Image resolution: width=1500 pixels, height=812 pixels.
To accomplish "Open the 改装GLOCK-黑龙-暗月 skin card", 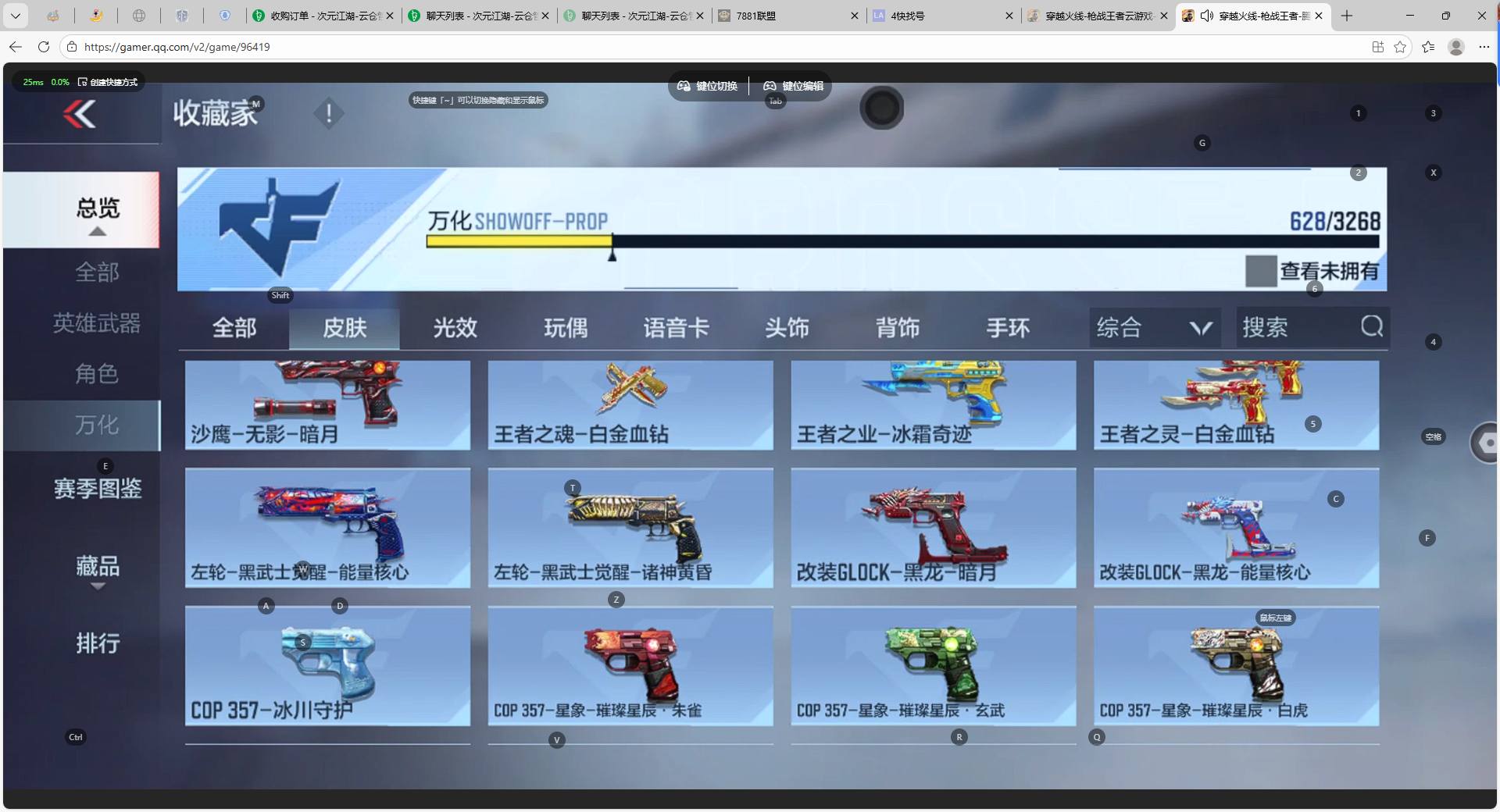I will click(x=934, y=528).
